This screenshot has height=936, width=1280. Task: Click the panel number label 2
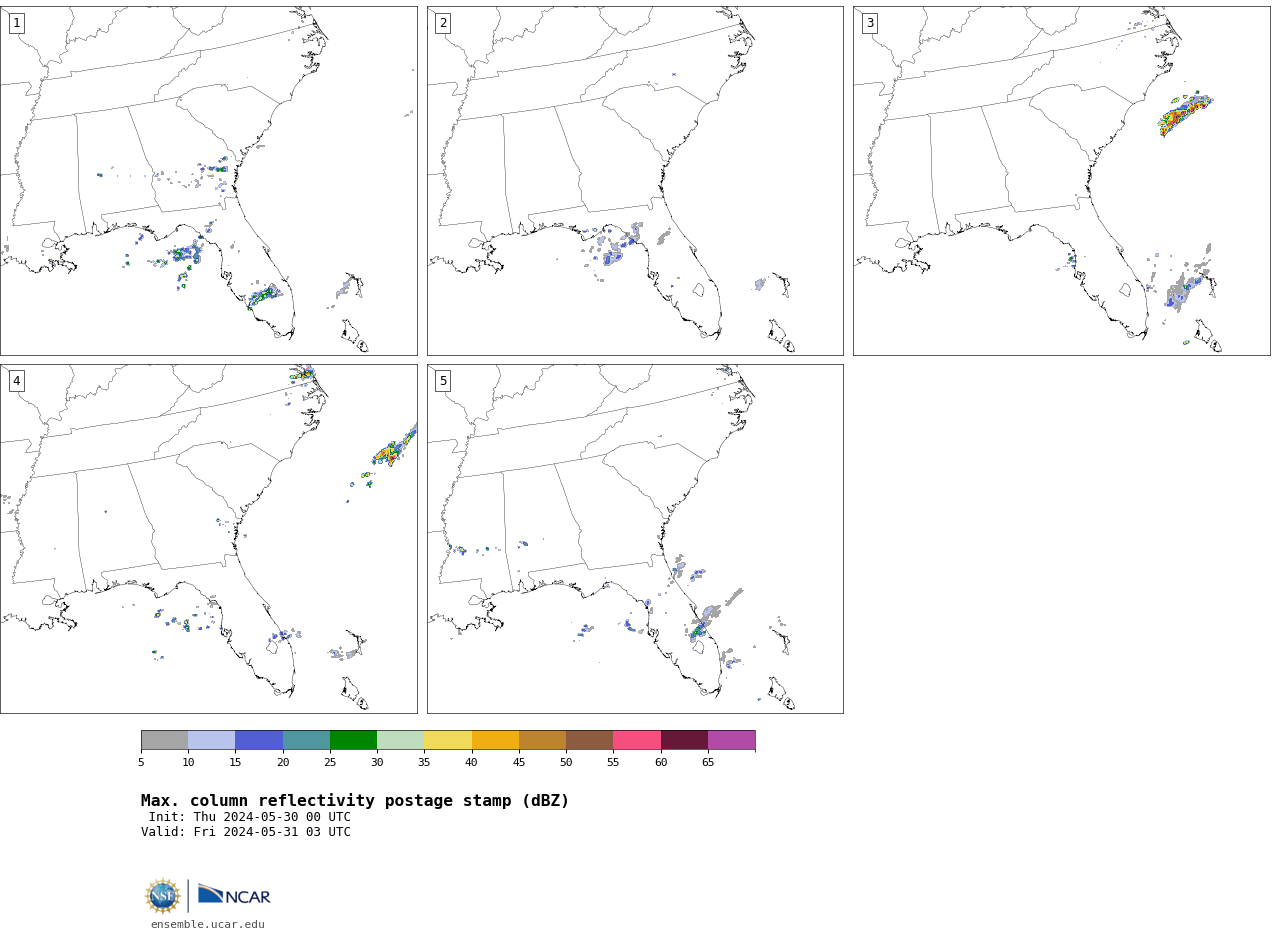[x=443, y=23]
